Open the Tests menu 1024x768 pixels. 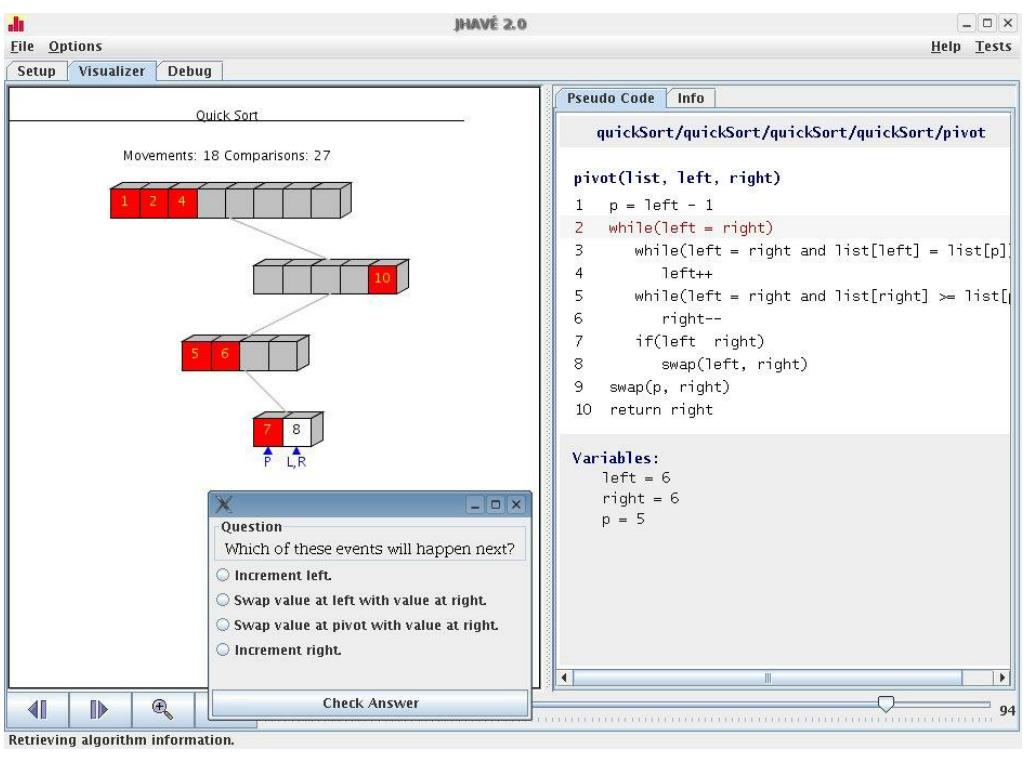coord(993,46)
